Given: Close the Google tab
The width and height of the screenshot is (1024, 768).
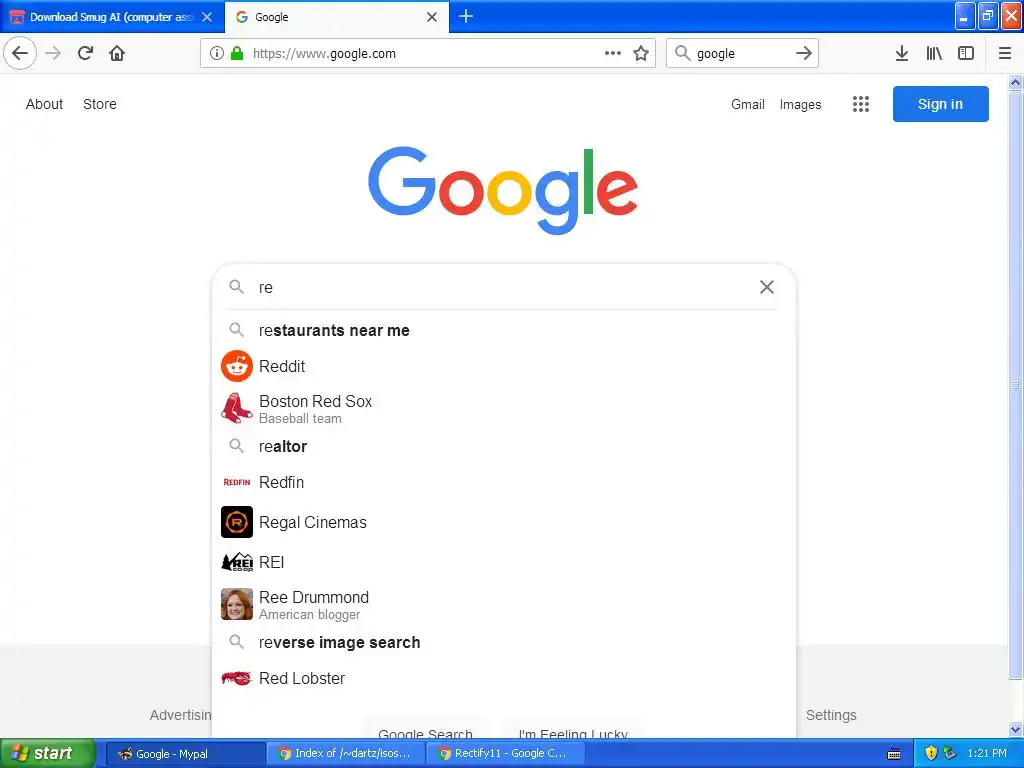Looking at the screenshot, I should tap(432, 17).
